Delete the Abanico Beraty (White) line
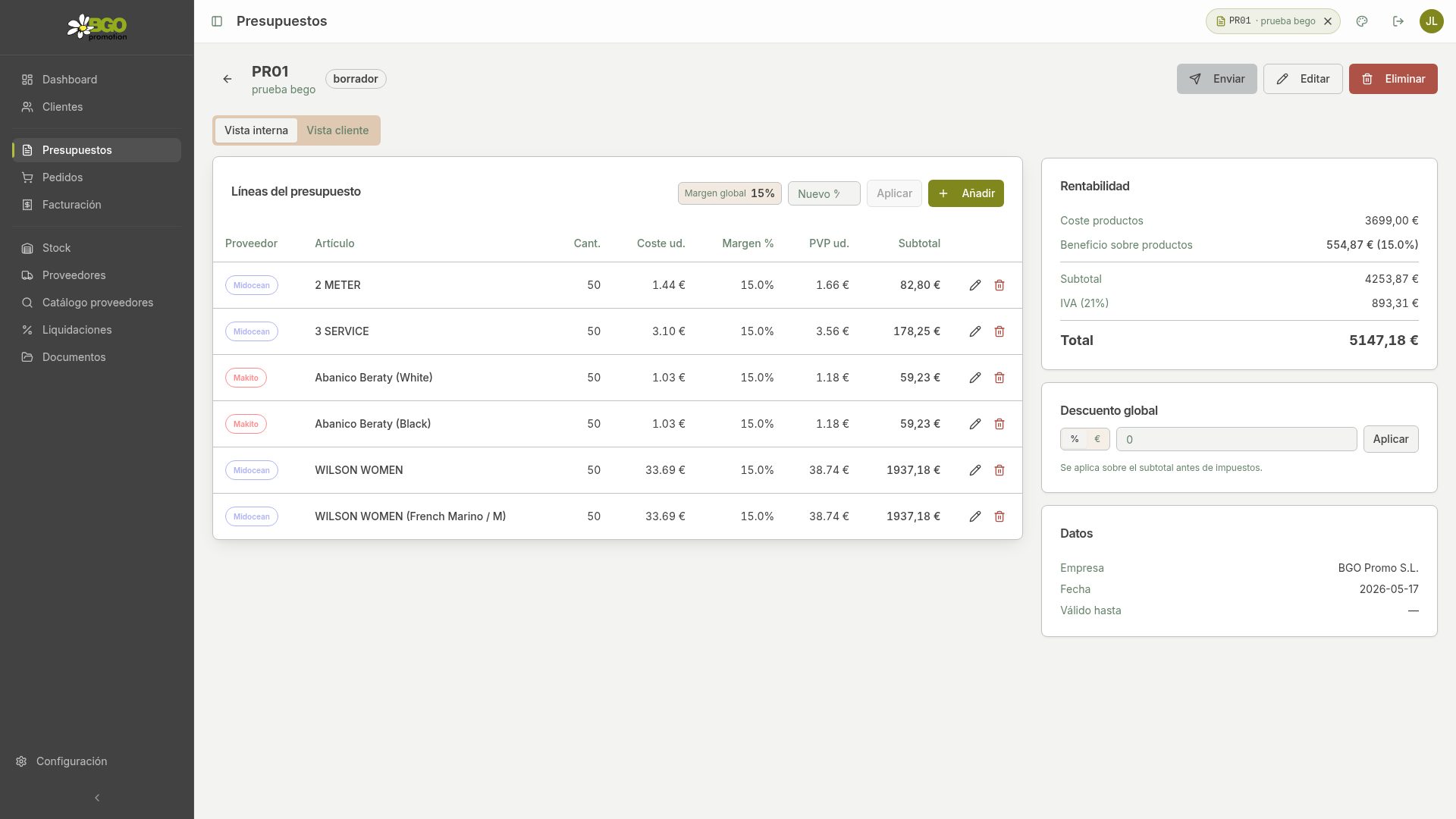 click(x=999, y=378)
